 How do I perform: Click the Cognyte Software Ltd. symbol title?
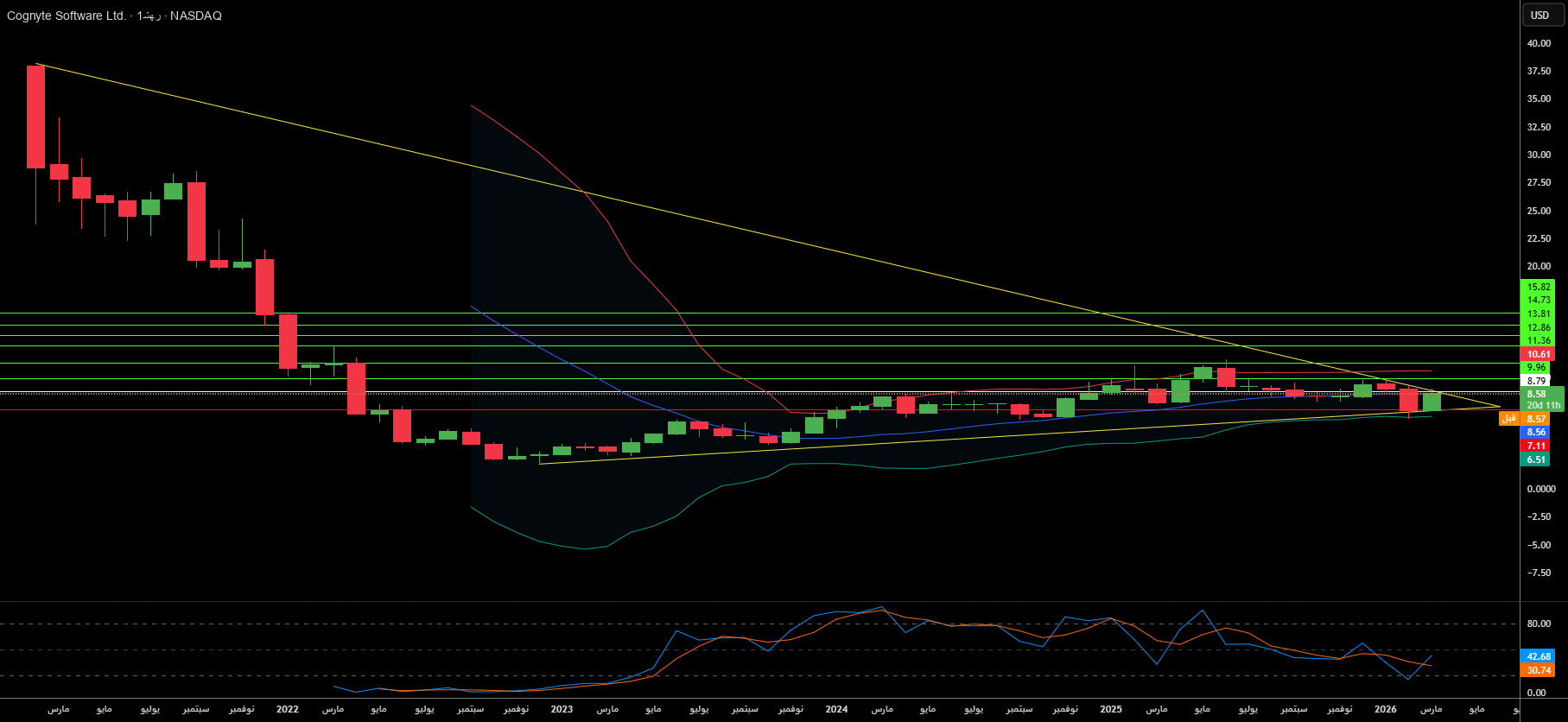tap(66, 16)
